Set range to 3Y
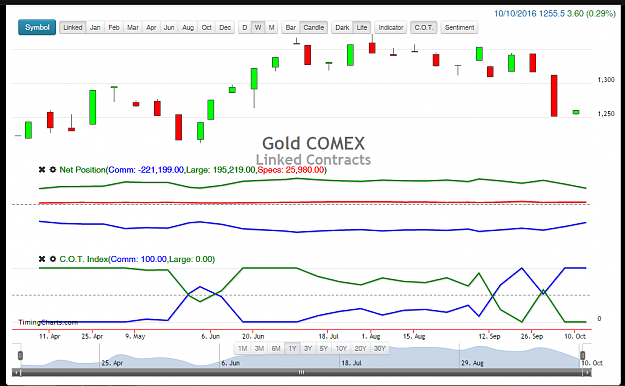The height and width of the screenshot is (386, 625). [308, 349]
